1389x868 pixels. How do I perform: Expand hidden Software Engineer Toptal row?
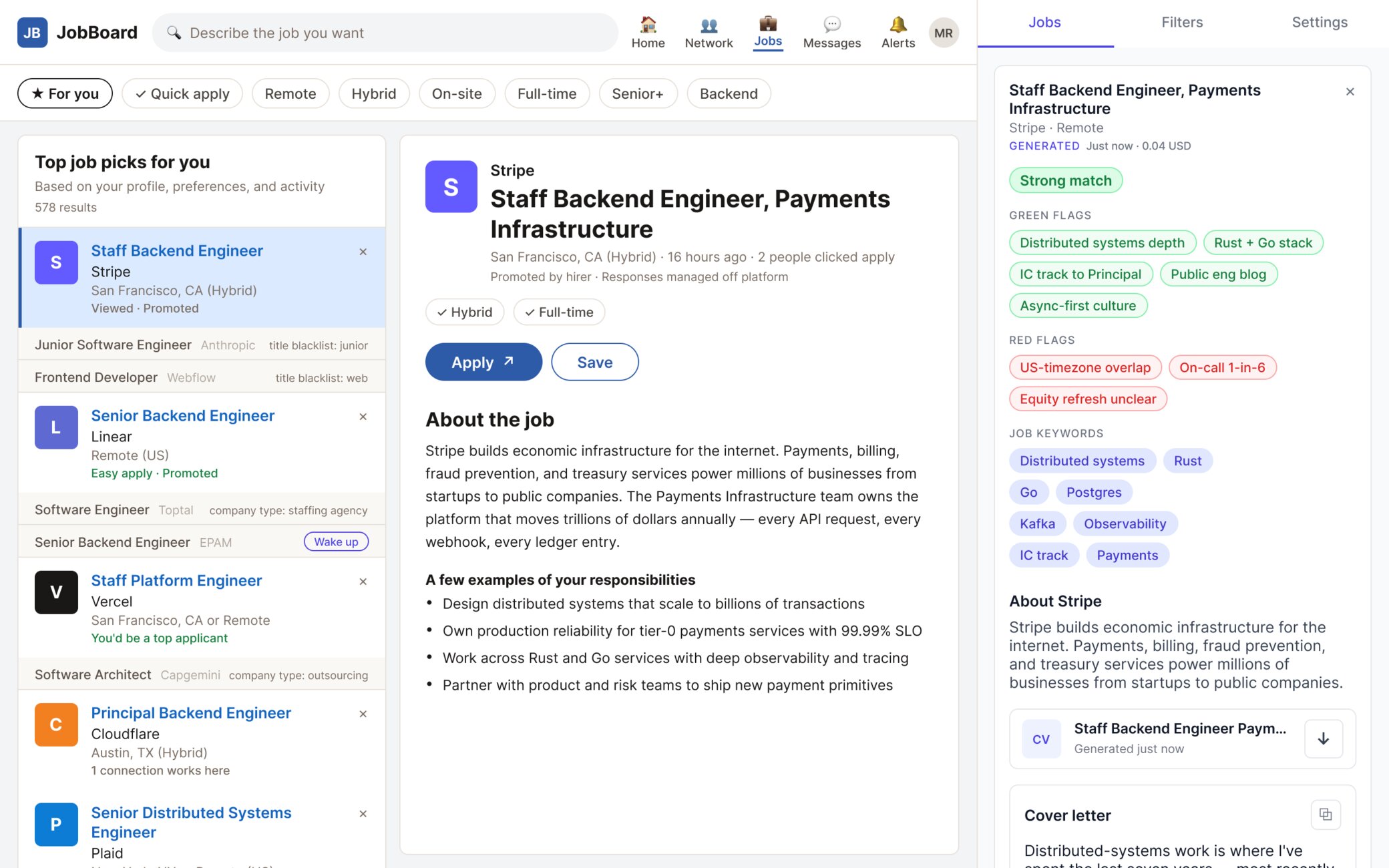click(202, 509)
